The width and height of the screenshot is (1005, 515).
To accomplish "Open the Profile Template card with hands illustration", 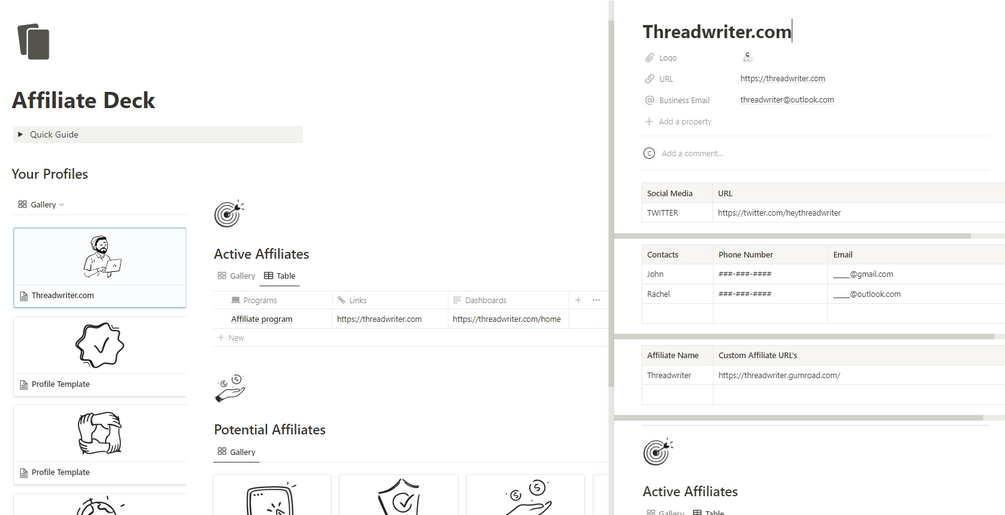I will coord(100,444).
